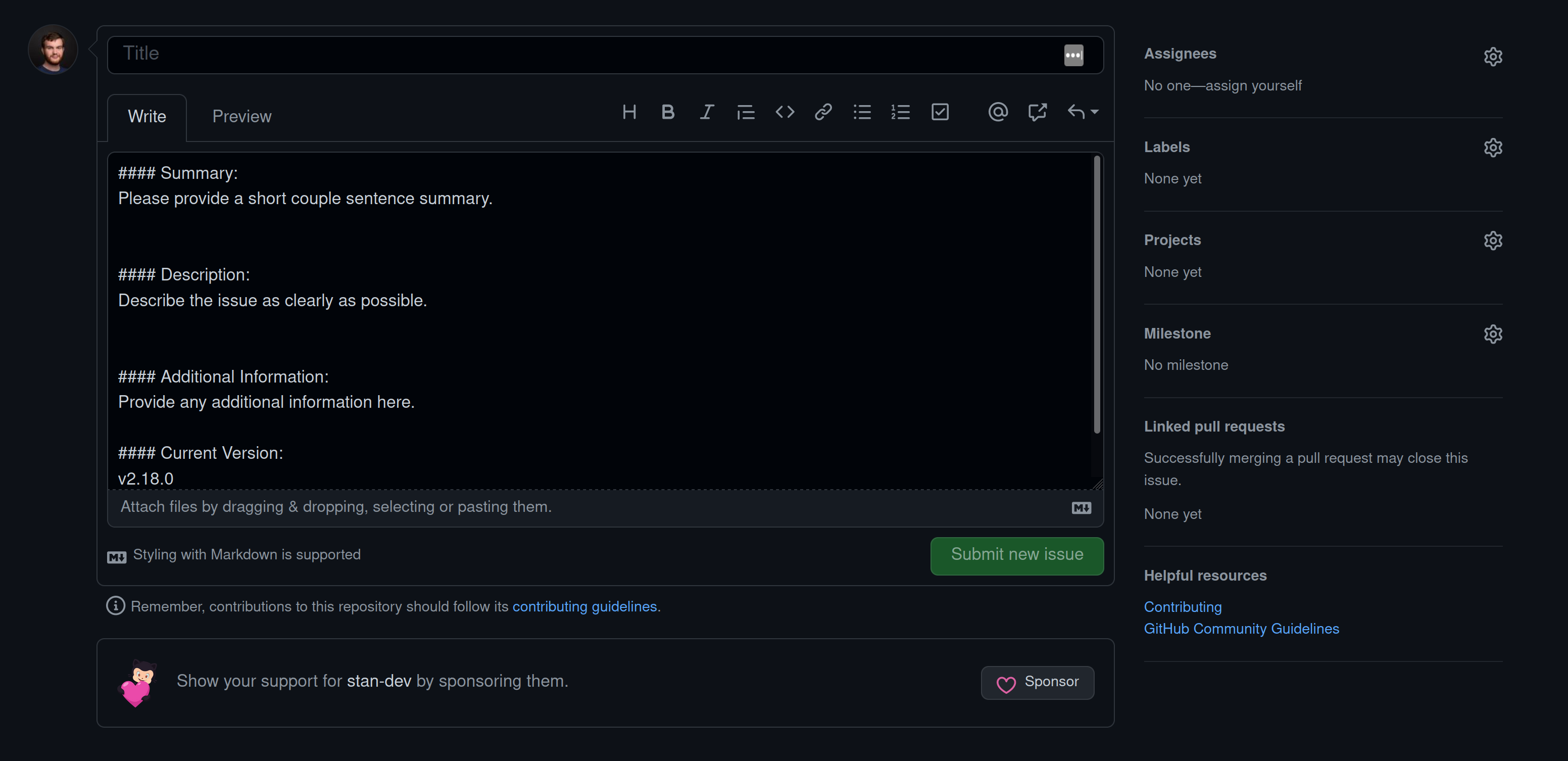Open the contributing guidelines link
1568x761 pixels.
coord(584,606)
